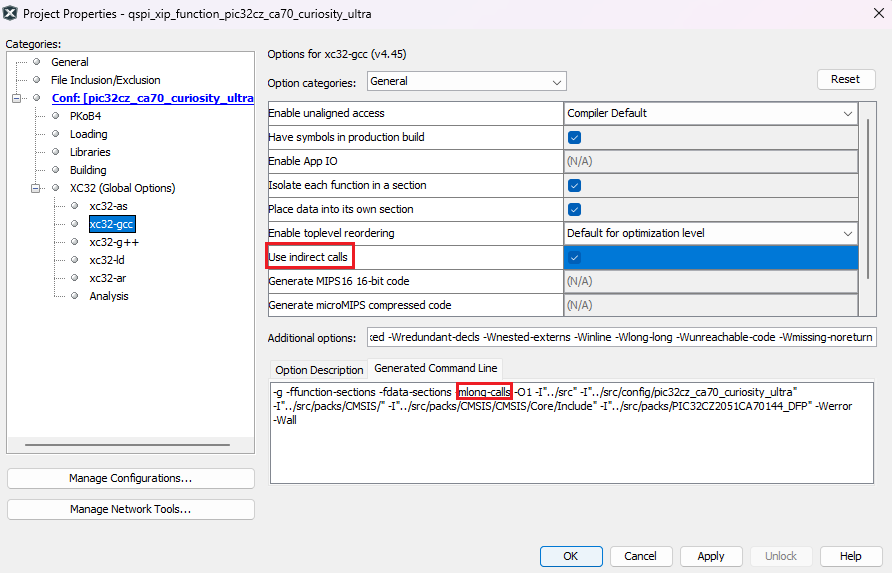Open the Loading category
The height and width of the screenshot is (573, 892).
89,134
